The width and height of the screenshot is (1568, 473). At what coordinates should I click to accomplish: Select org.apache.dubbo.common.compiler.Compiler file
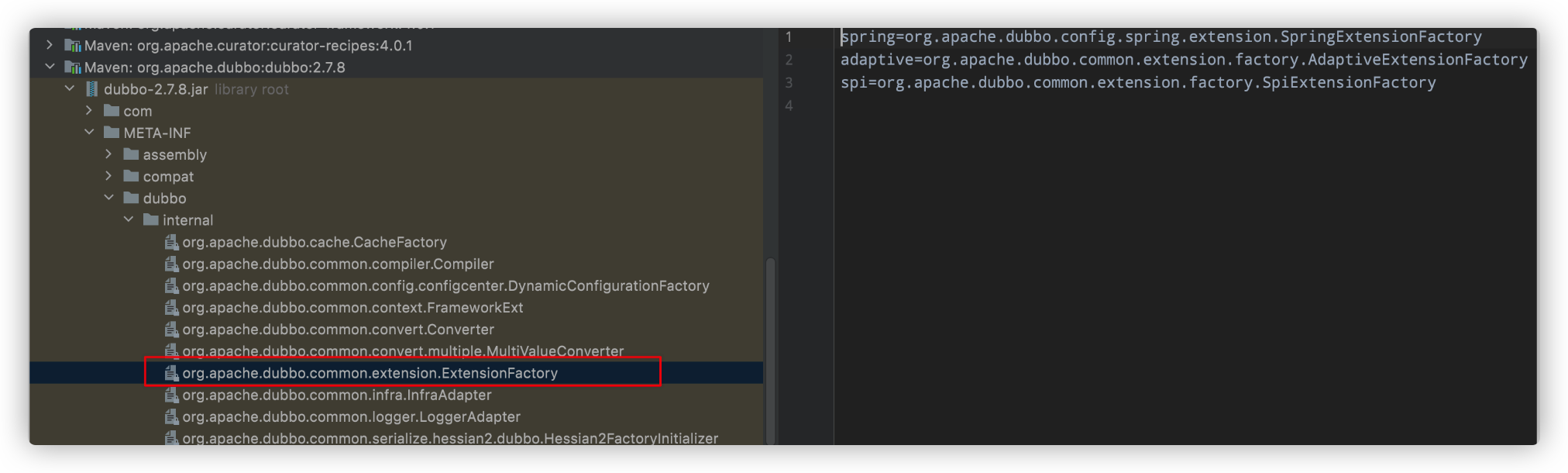coord(338,264)
